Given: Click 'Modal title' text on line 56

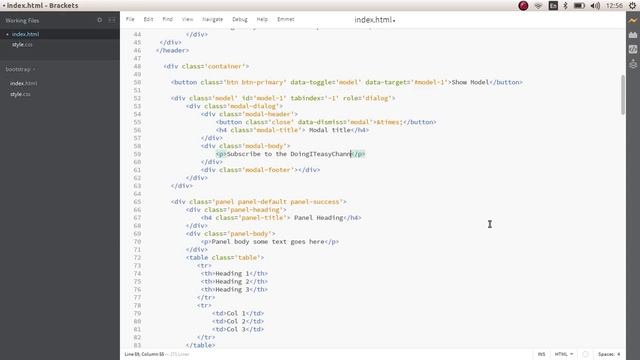Looking at the screenshot, I should pos(330,130).
